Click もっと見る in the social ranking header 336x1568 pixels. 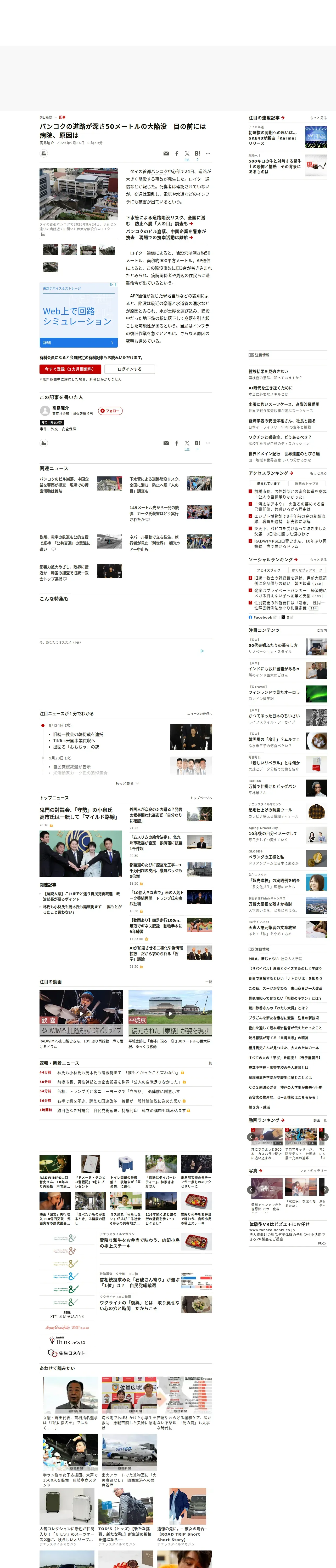318,560
